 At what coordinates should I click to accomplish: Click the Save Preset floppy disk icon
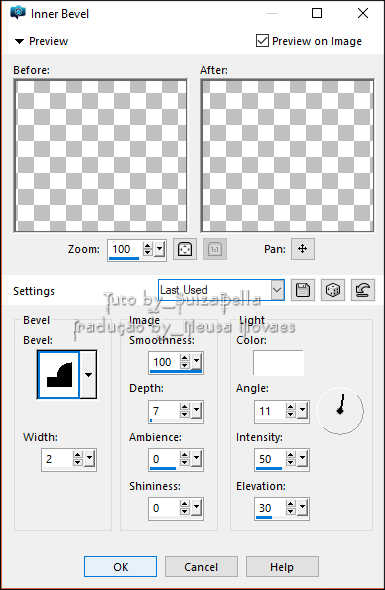pyautogui.click(x=303, y=290)
